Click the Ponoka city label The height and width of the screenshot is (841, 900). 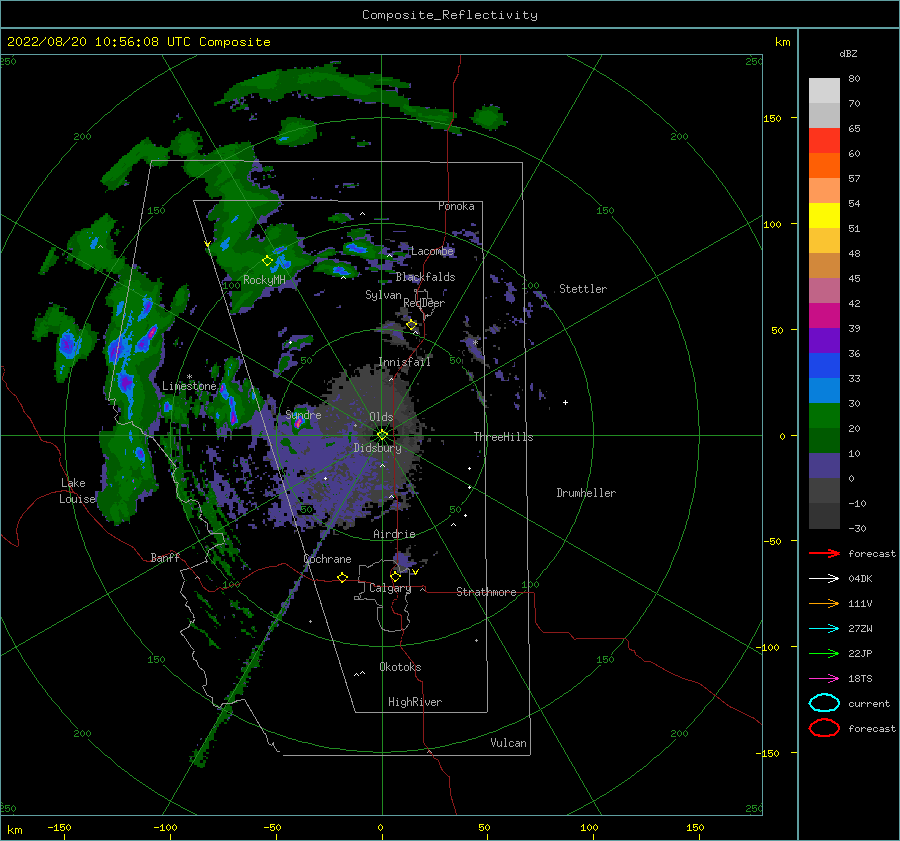click(x=456, y=206)
